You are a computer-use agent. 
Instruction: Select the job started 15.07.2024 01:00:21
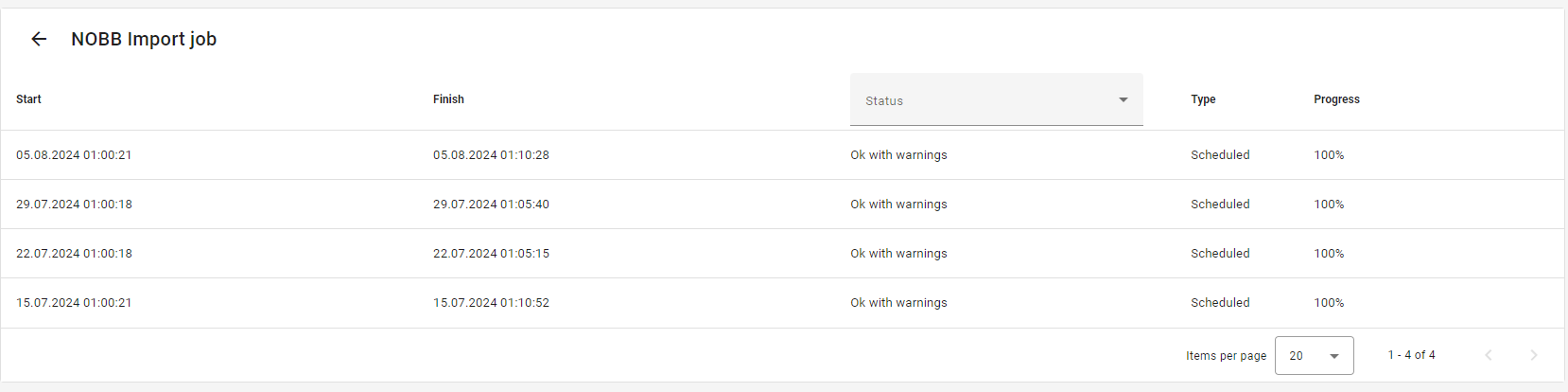(x=782, y=303)
